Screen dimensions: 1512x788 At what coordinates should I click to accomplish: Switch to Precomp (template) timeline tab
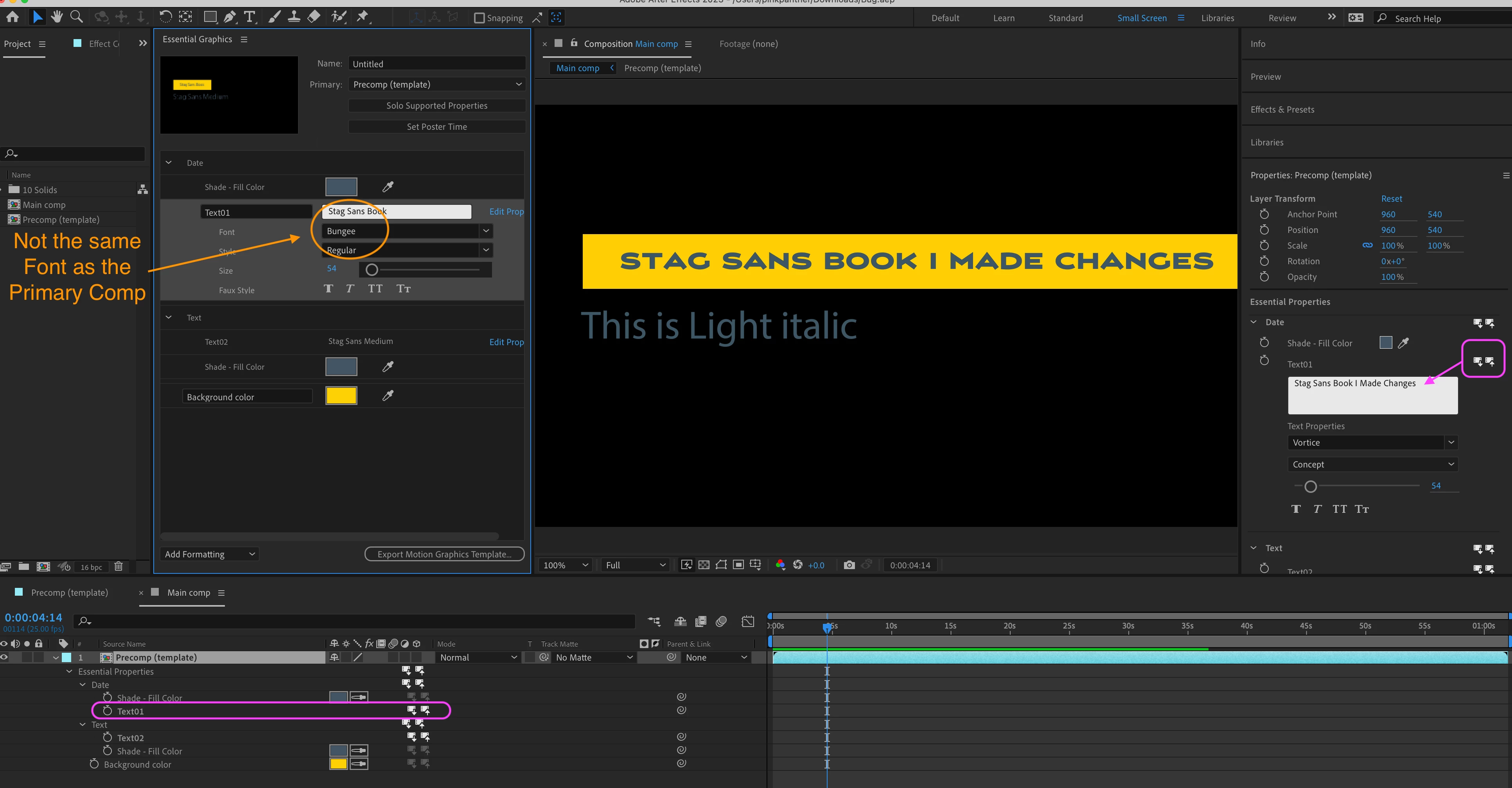point(69,593)
